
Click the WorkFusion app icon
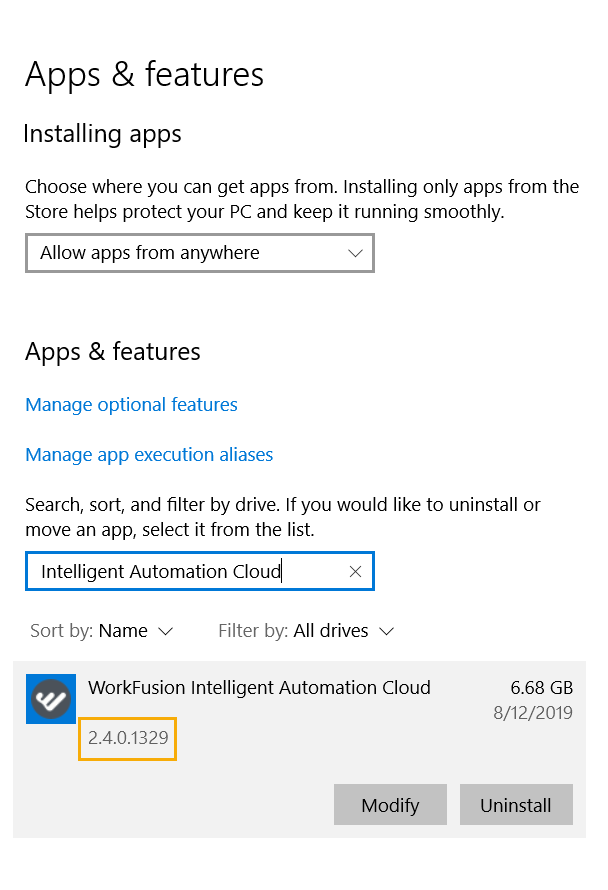point(51,699)
